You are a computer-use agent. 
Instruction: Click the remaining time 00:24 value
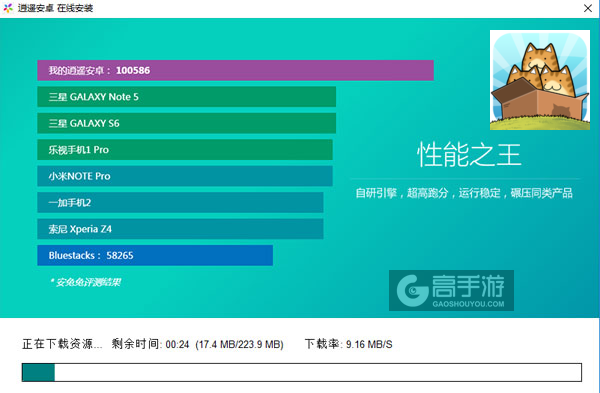(177, 344)
